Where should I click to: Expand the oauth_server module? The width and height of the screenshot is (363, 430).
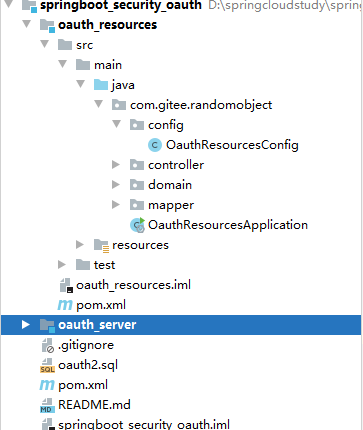(26, 325)
